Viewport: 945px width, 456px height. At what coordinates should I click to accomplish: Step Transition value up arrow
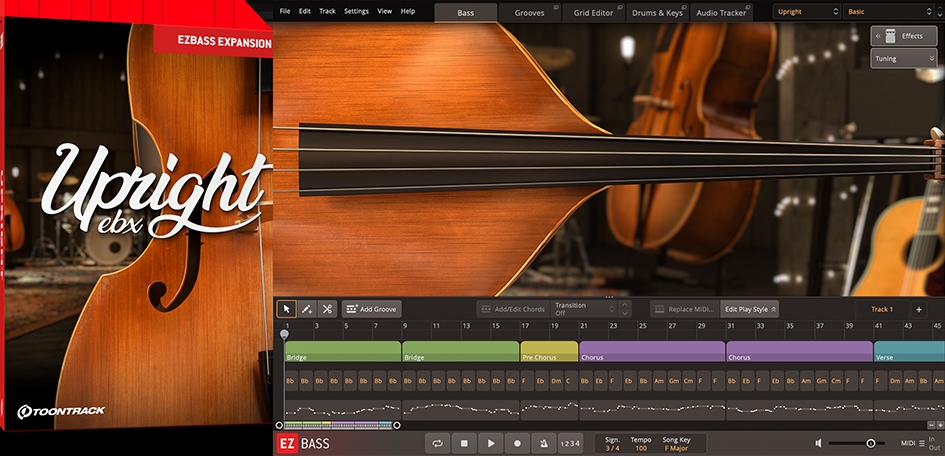tap(625, 305)
